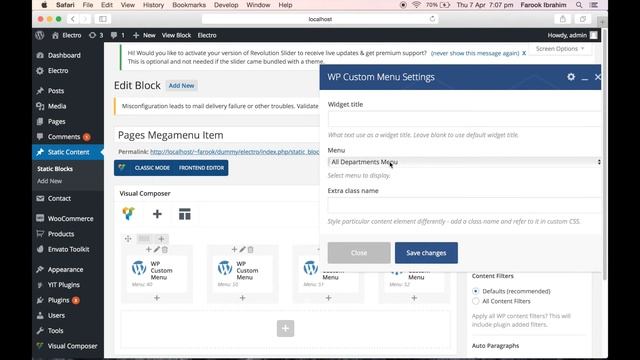
Task: Dismiss the Revolution Slider notice with the X
Action: coord(524,53)
